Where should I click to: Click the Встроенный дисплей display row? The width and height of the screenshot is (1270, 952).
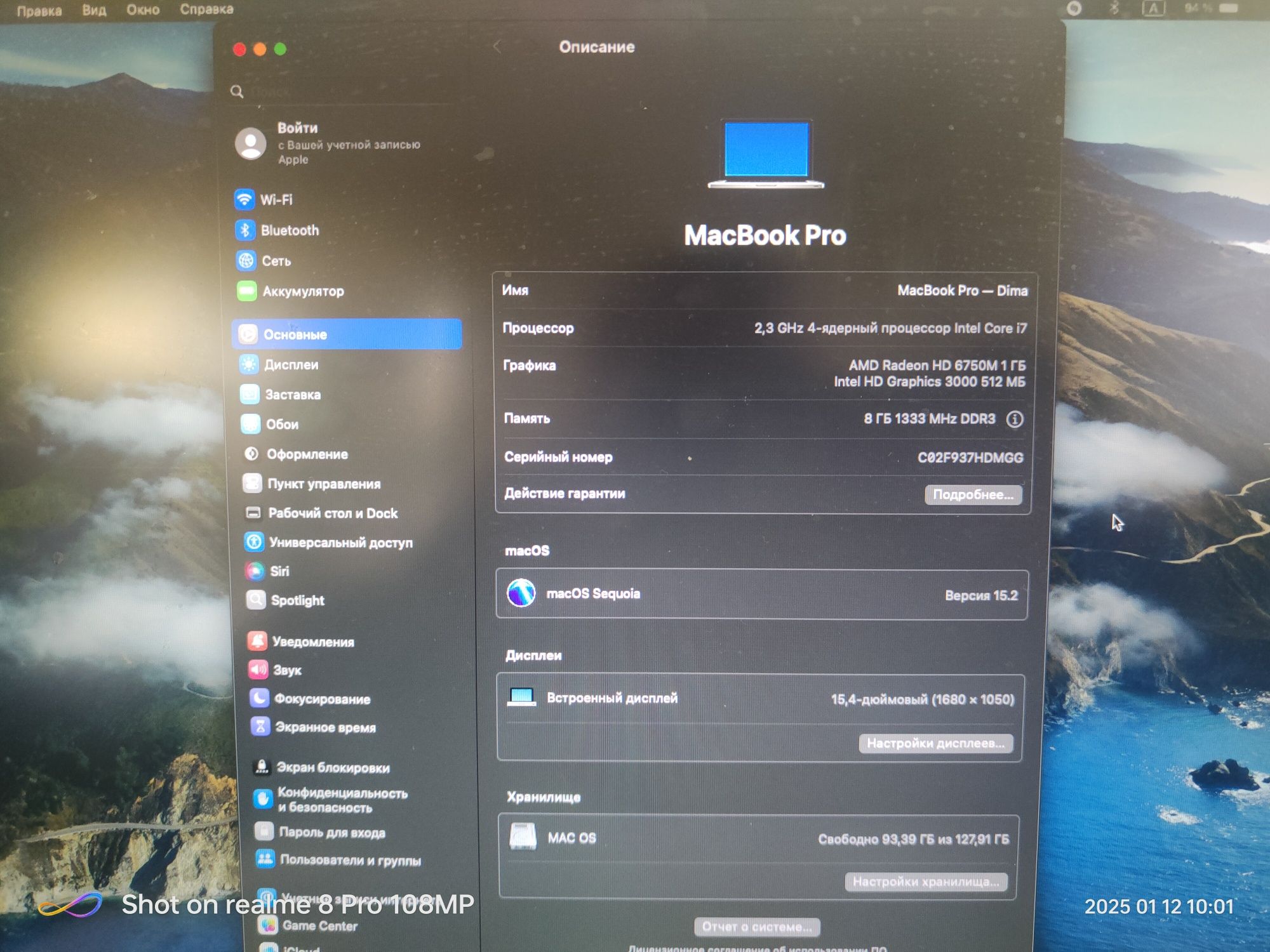760,698
